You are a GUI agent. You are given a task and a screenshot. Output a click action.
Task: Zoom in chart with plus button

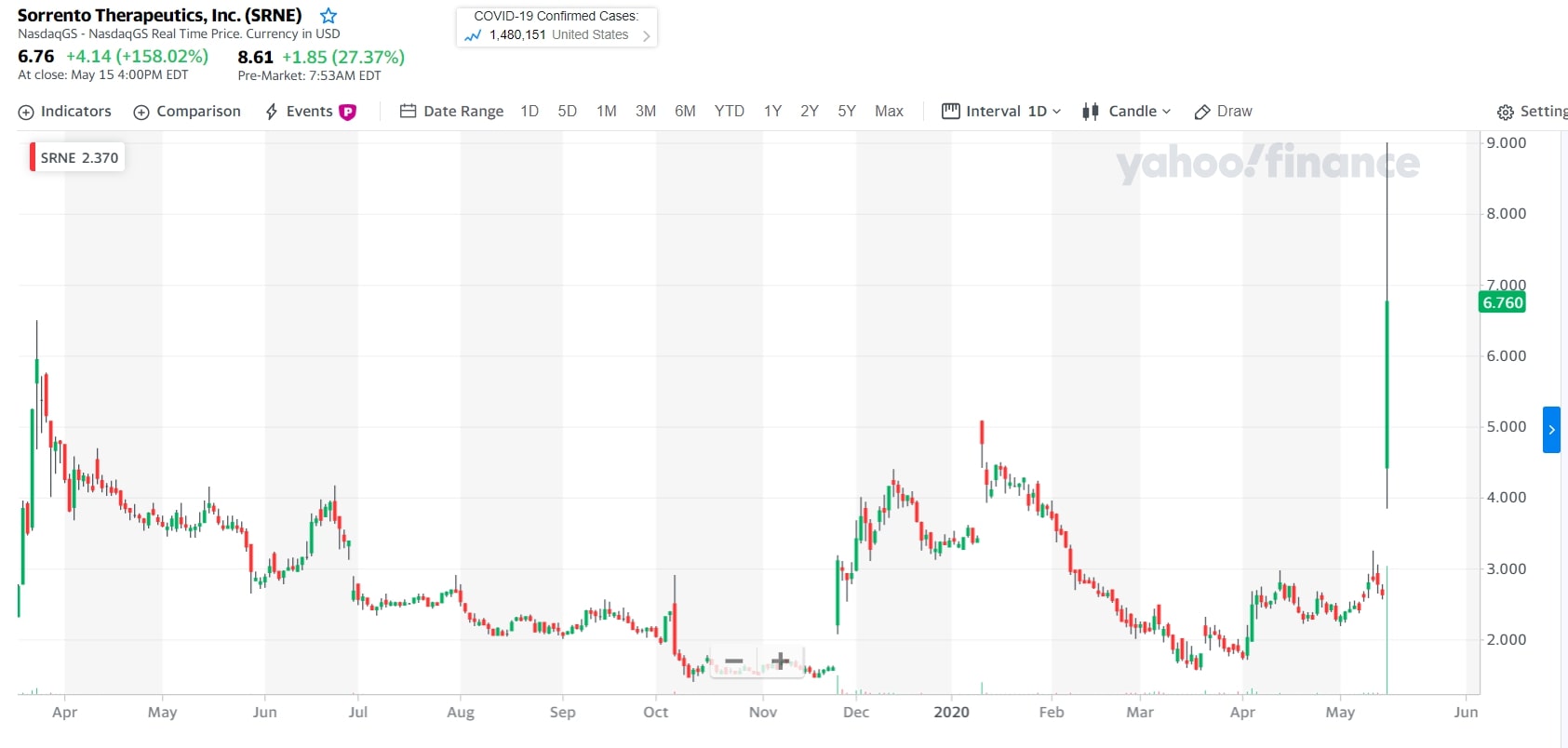coord(780,661)
